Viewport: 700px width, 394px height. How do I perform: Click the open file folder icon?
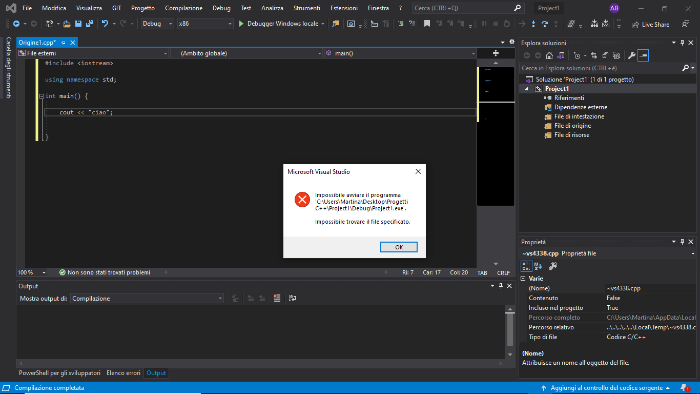(67, 24)
